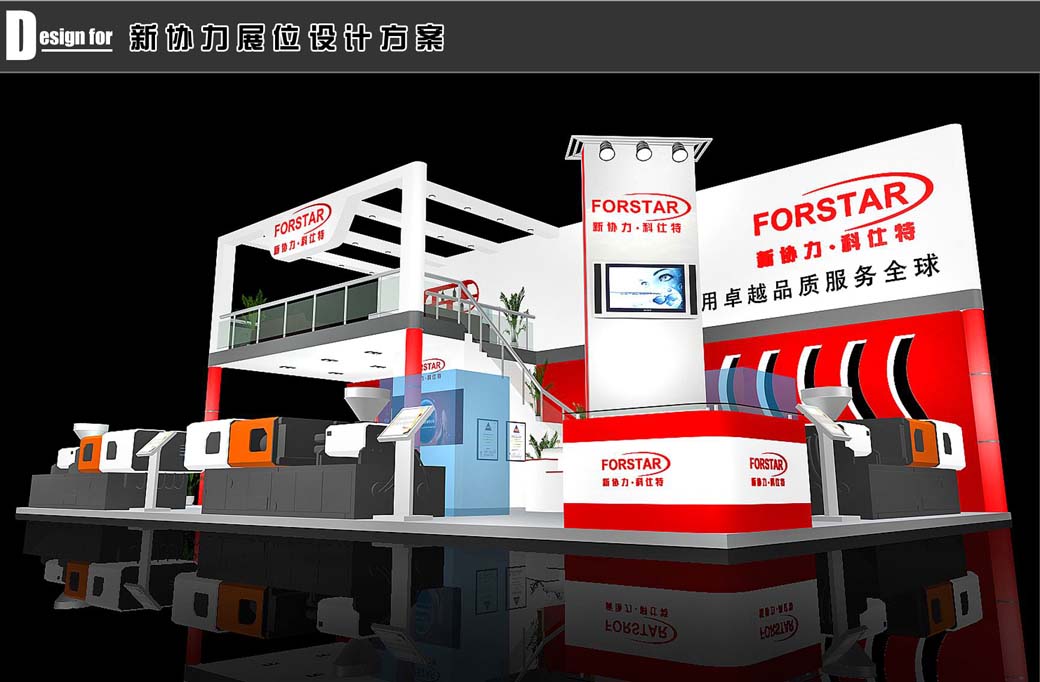1040x682 pixels.
Task: Open the TV screen on the tower
Action: tap(640, 288)
